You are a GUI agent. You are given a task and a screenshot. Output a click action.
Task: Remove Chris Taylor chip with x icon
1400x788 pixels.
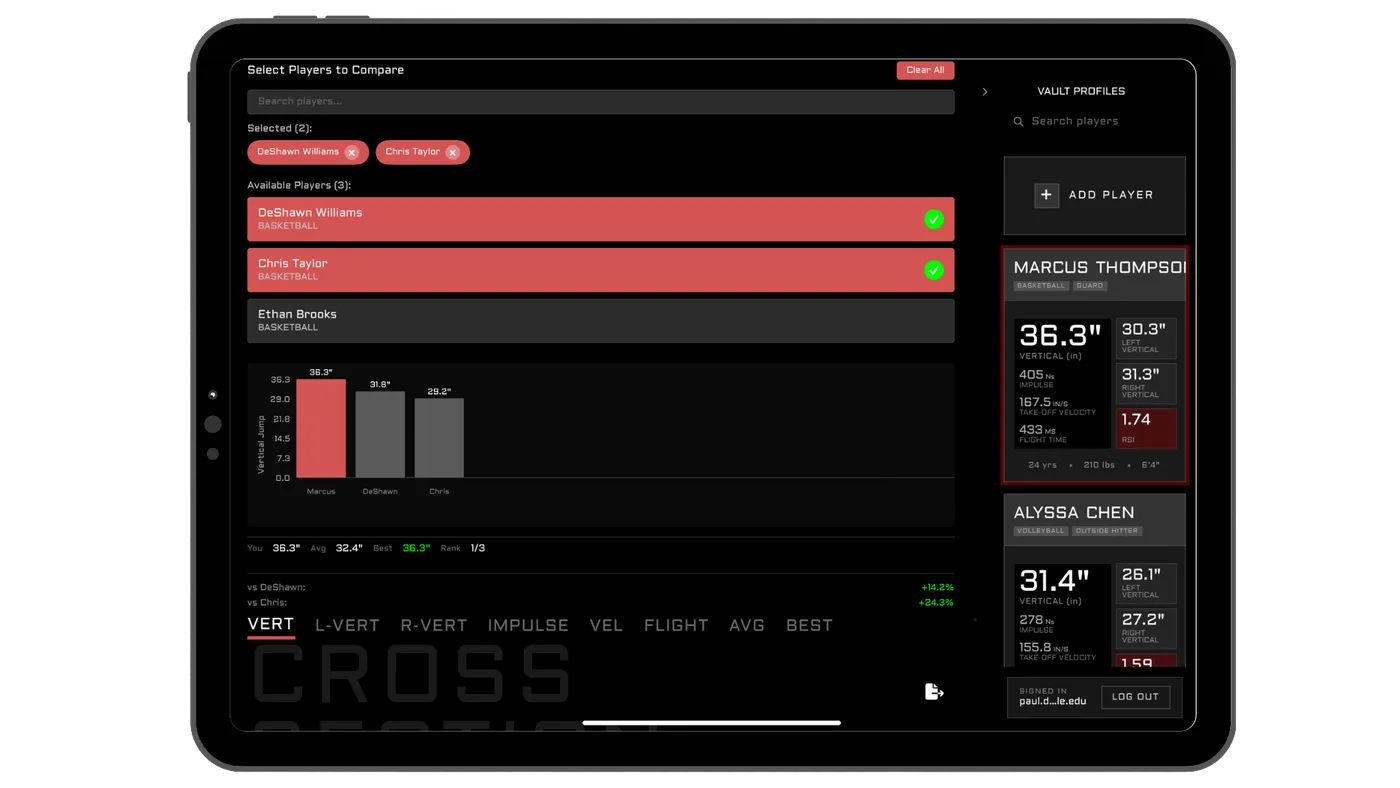(x=453, y=152)
